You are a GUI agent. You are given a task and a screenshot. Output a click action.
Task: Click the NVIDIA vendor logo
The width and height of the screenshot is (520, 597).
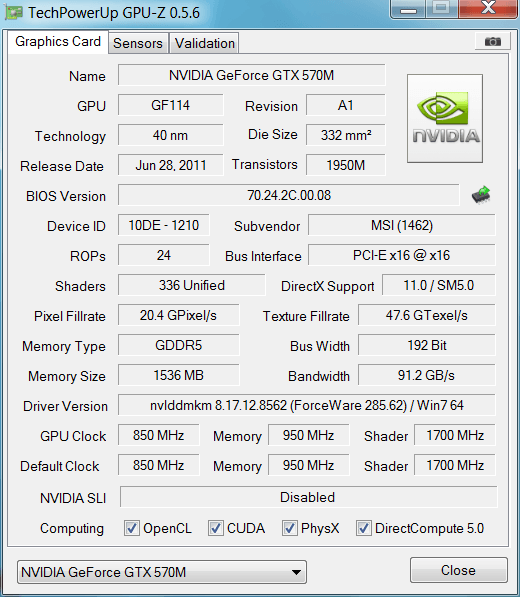pos(445,118)
